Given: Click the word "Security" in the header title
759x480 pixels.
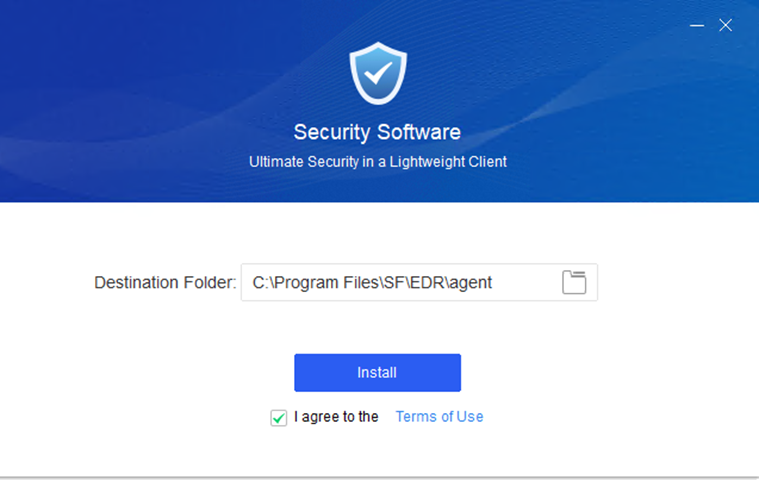Looking at the screenshot, I should coord(331,132).
